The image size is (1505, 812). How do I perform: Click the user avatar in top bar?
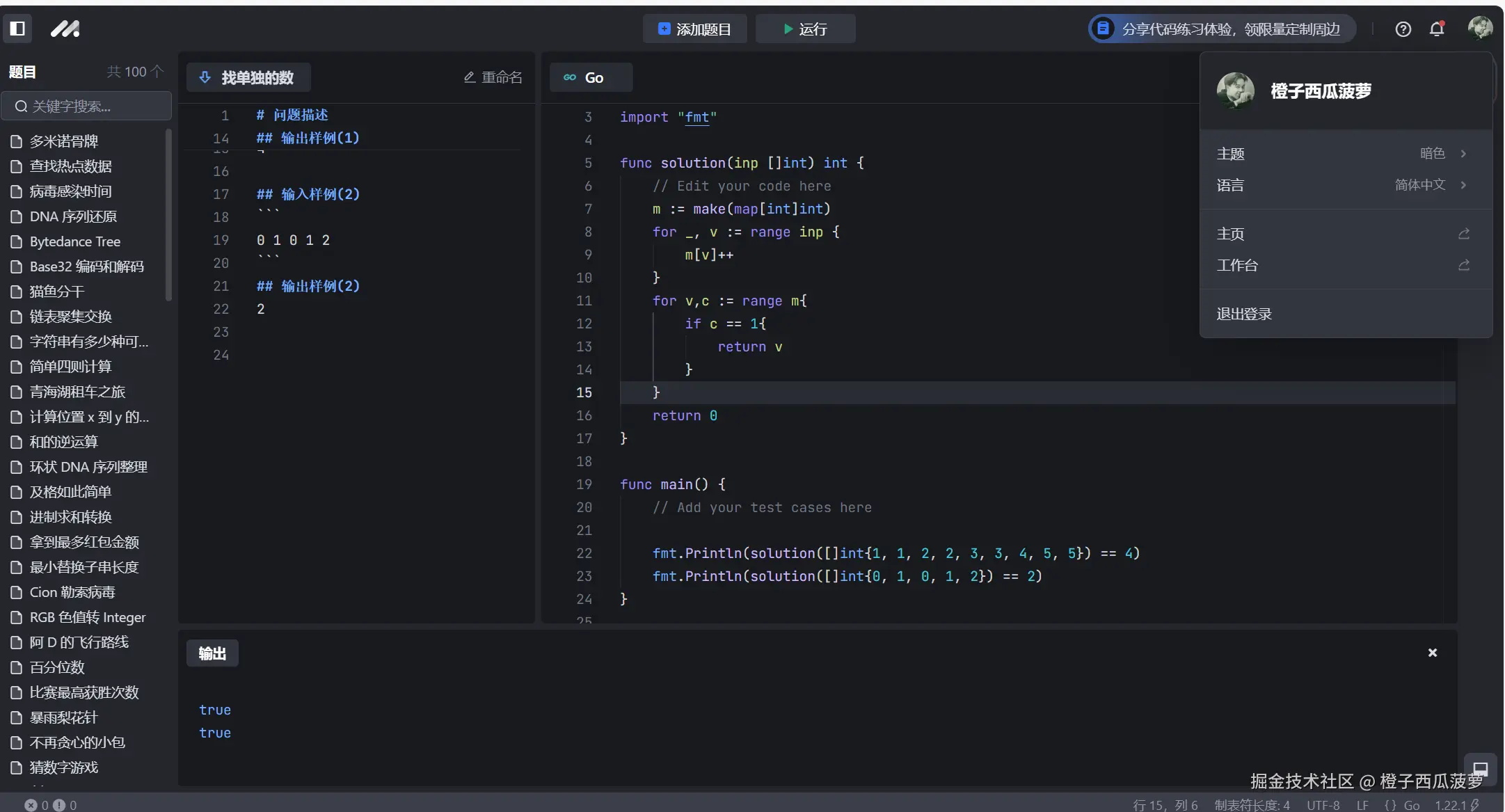click(x=1480, y=28)
